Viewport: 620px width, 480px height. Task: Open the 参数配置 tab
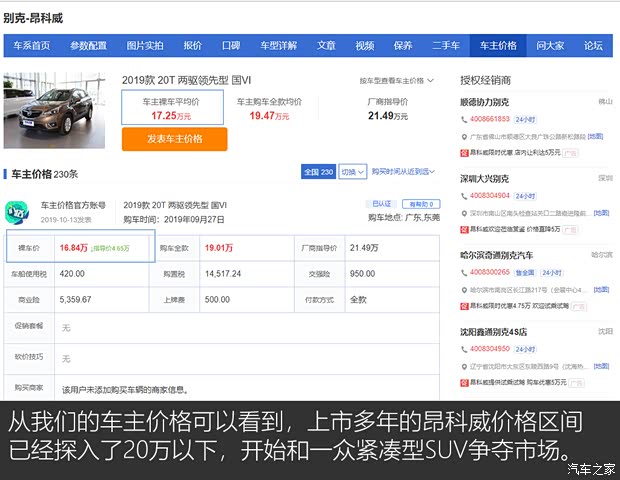pos(88,46)
